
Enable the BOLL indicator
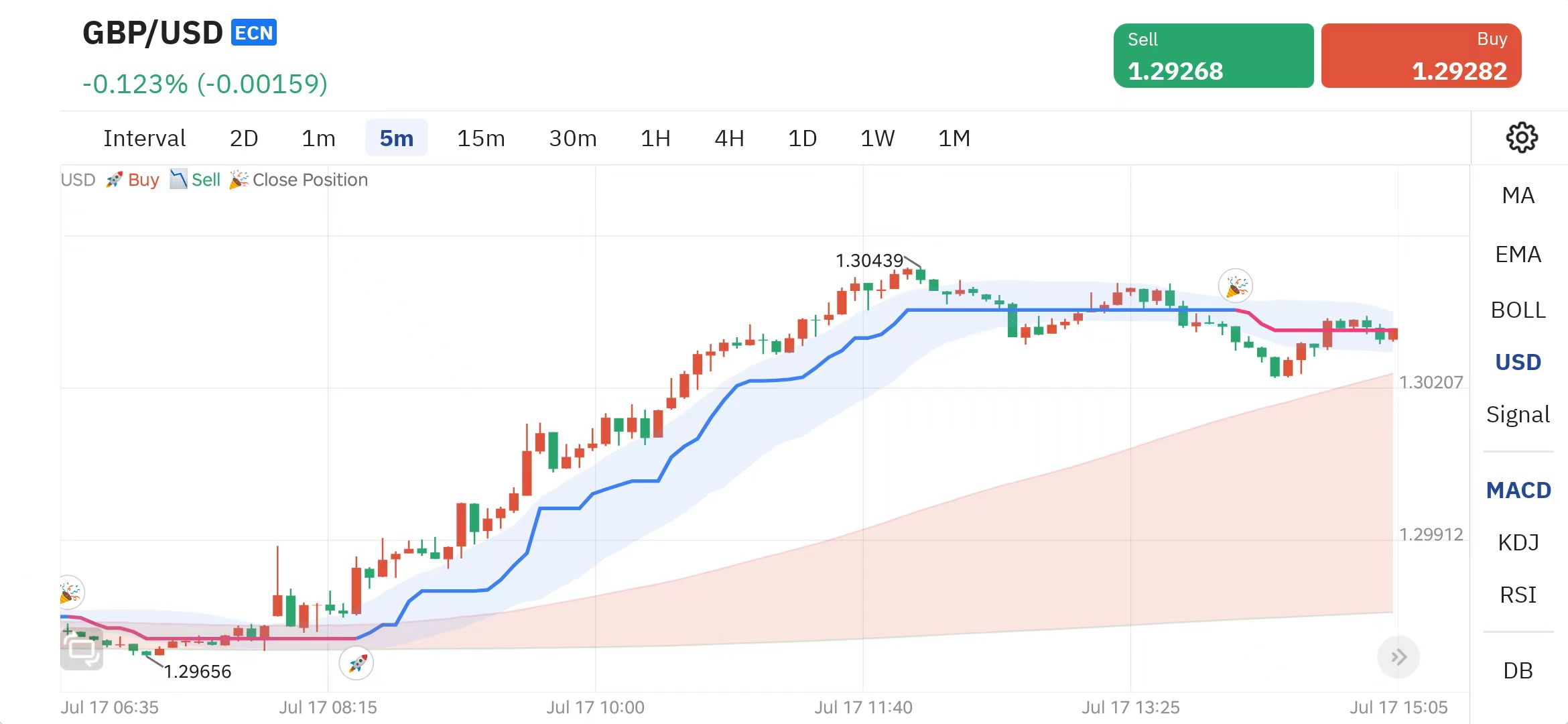coord(1518,310)
